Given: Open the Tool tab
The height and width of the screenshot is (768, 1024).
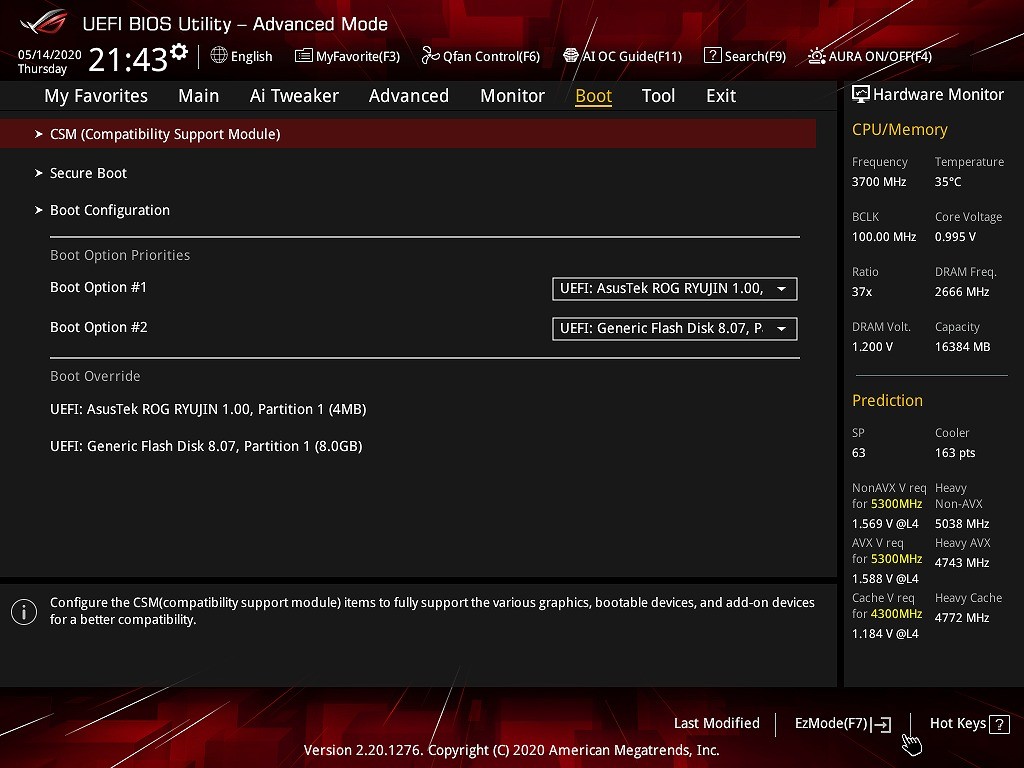Looking at the screenshot, I should coord(658,96).
